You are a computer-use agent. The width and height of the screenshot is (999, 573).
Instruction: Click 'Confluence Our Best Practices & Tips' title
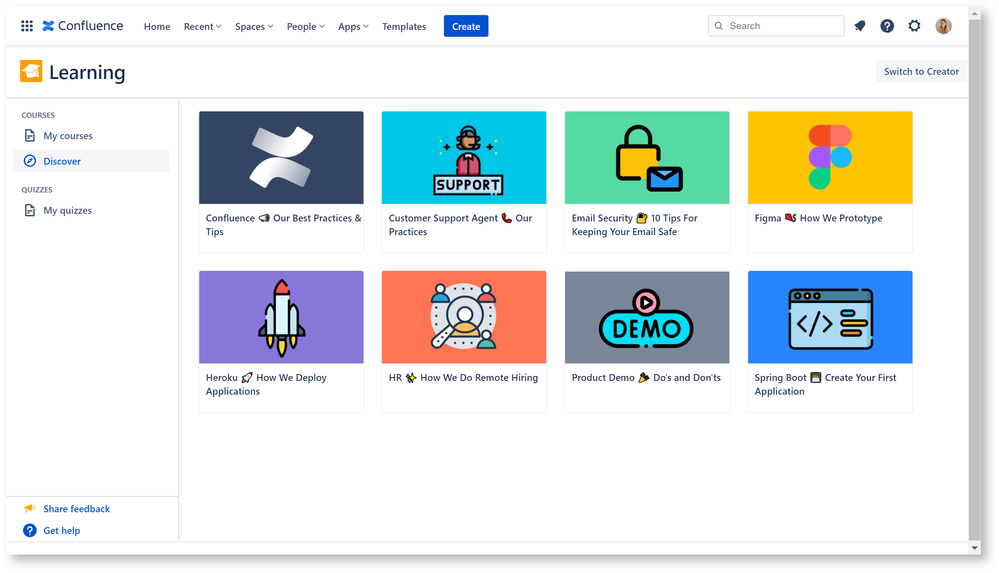click(284, 225)
